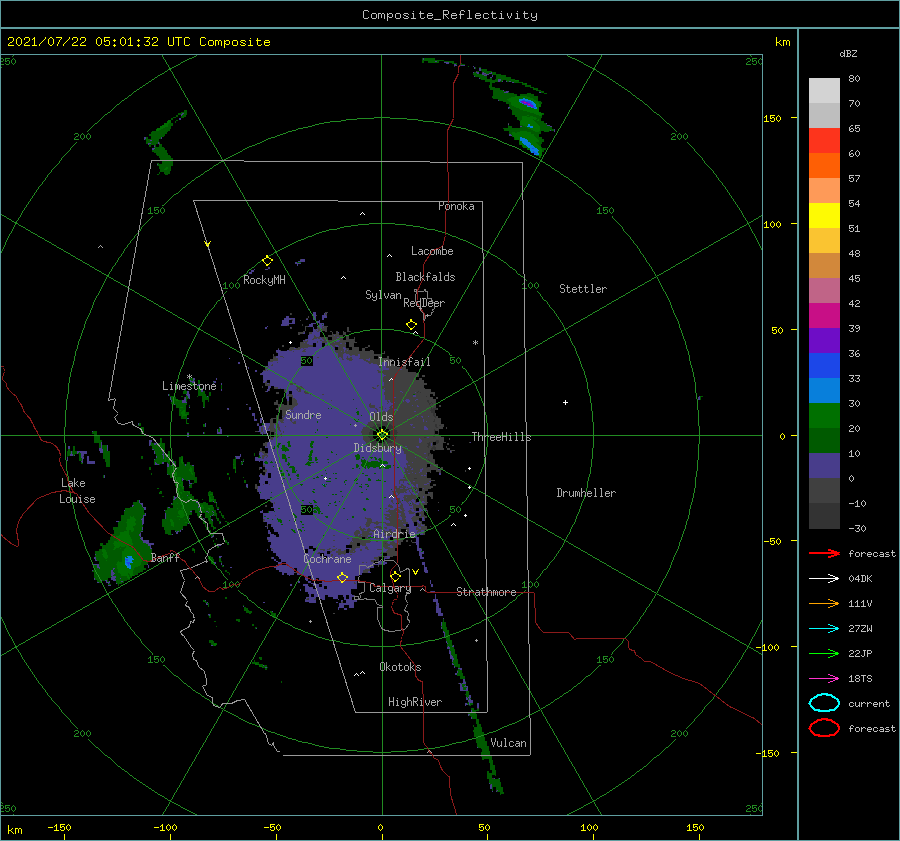Click the Didsbury city label
The width and height of the screenshot is (900, 841).
(x=378, y=448)
